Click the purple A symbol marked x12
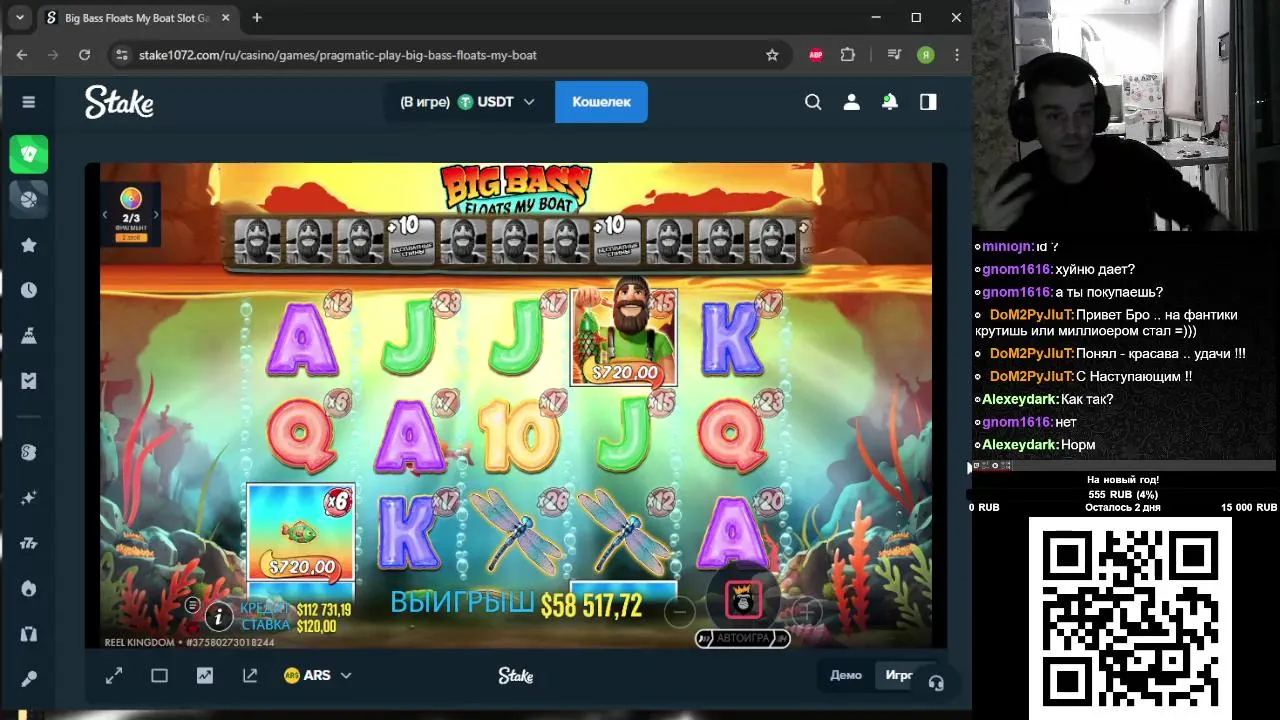The height and width of the screenshot is (720, 1280). tap(301, 339)
